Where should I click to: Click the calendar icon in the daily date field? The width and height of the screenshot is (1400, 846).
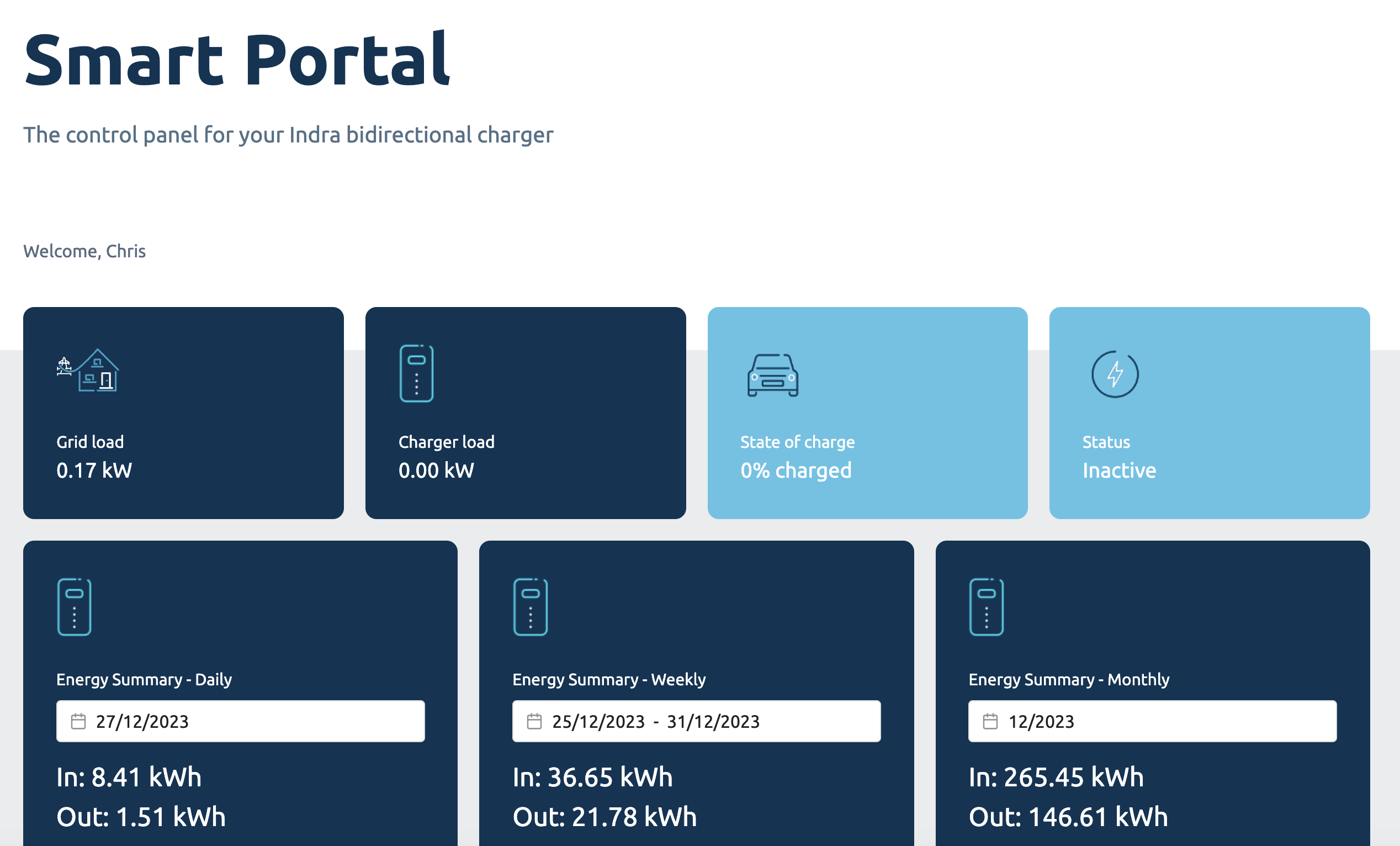tap(78, 721)
